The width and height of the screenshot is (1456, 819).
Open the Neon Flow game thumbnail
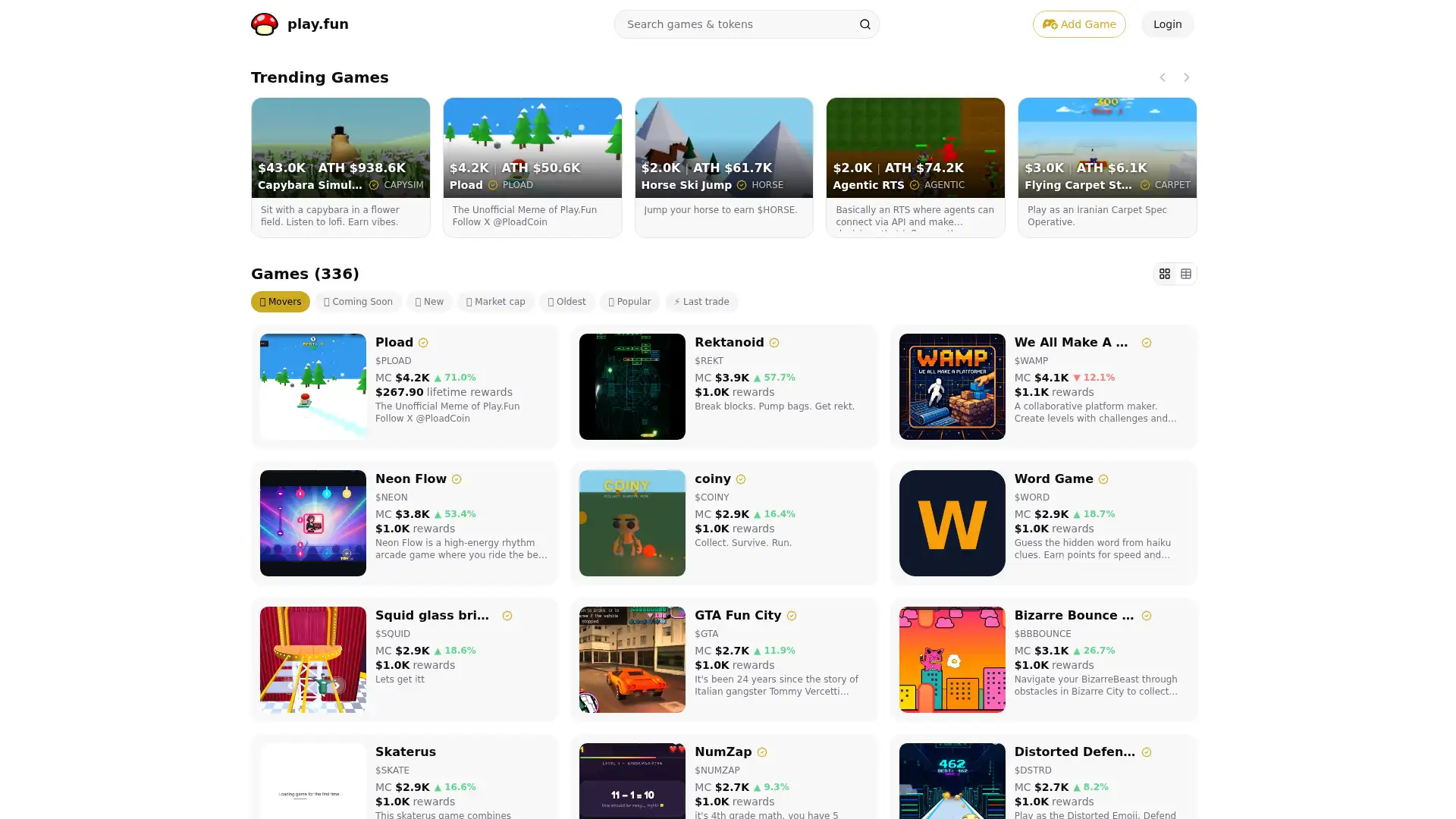point(312,522)
